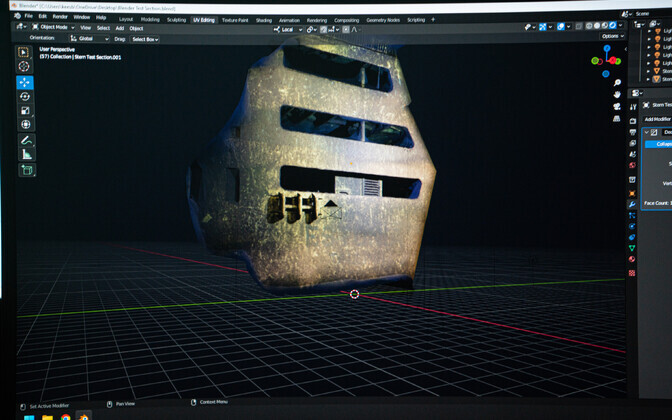Viewport: 672px width, 420px height.
Task: Select the Rotate tool
Action: click(25, 97)
